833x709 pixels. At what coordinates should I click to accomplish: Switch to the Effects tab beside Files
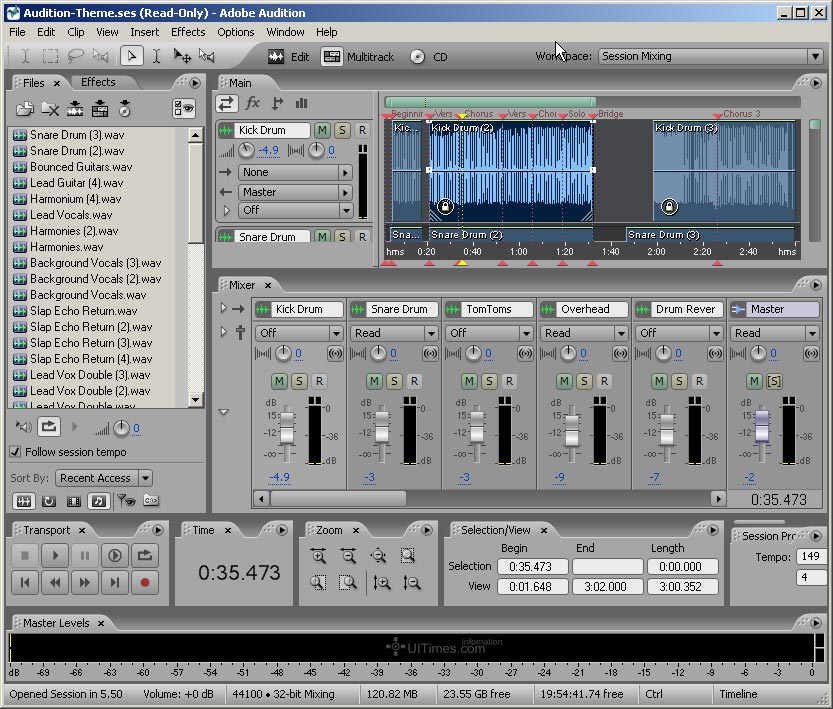pos(98,82)
